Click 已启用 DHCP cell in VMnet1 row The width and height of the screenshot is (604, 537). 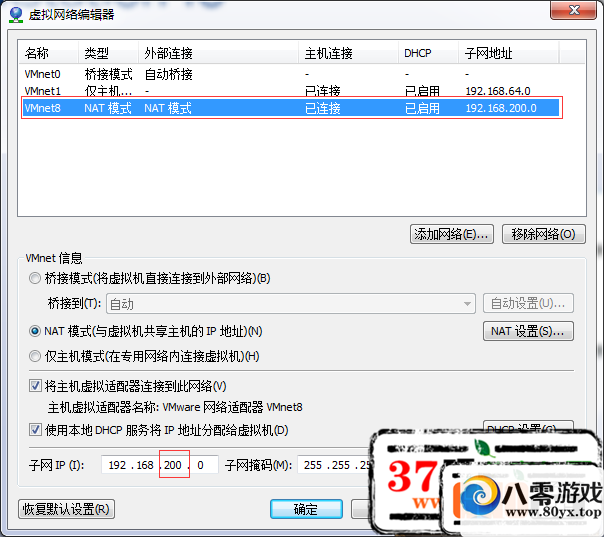(422, 91)
